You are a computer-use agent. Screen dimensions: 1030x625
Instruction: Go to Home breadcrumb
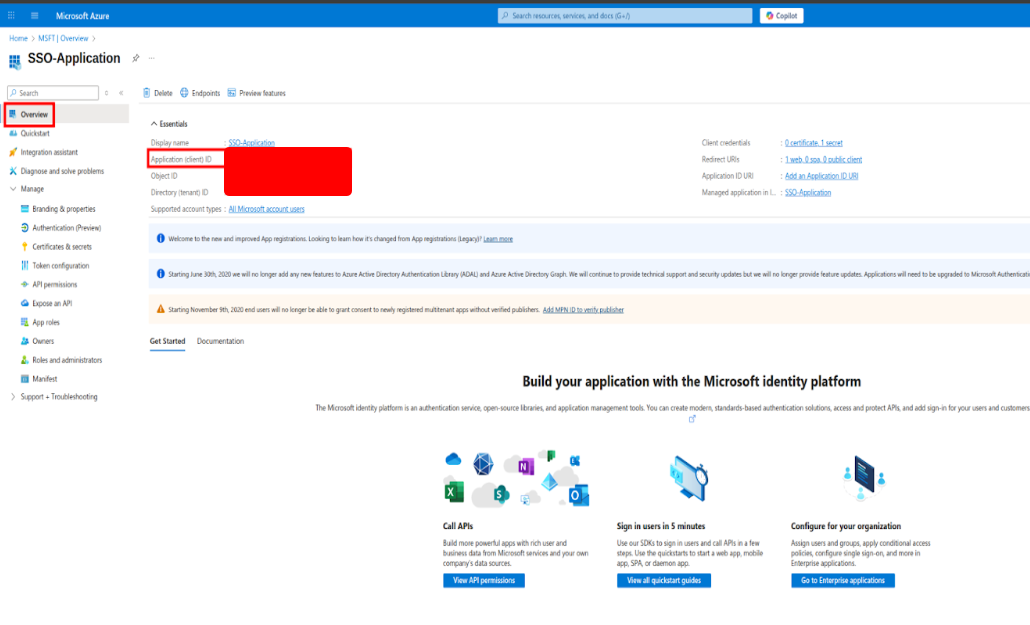18,38
